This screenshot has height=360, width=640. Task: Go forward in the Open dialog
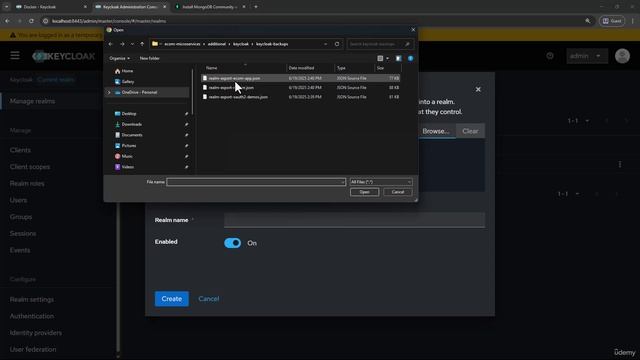(122, 44)
